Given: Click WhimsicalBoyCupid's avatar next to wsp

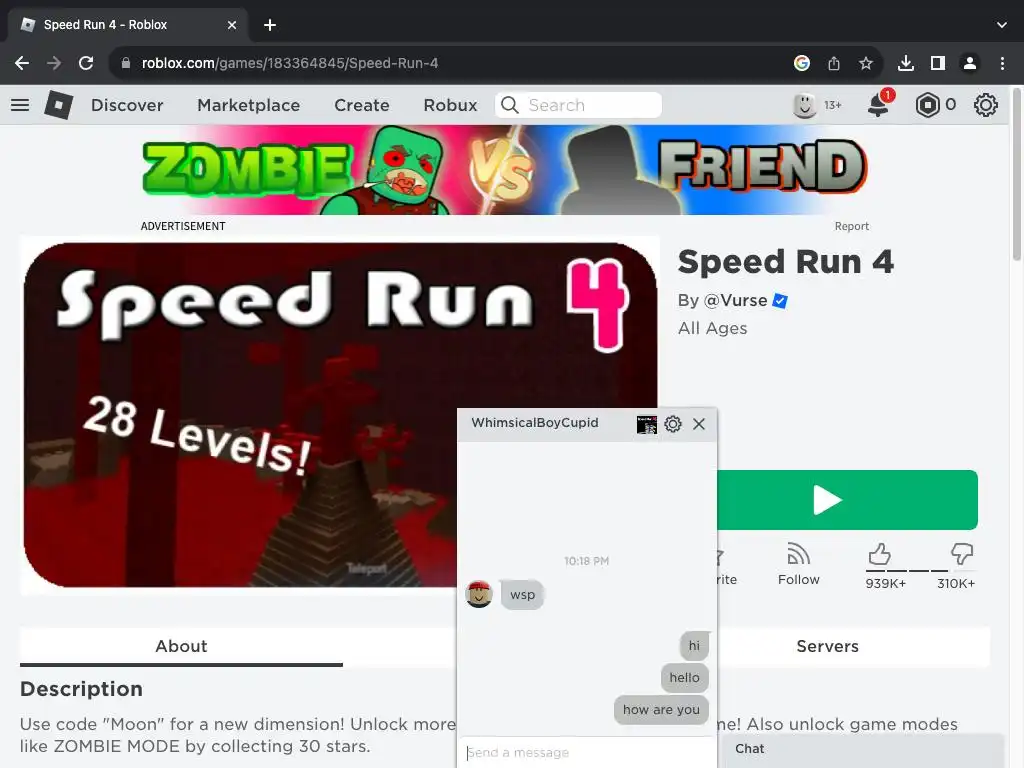Looking at the screenshot, I should (x=479, y=594).
